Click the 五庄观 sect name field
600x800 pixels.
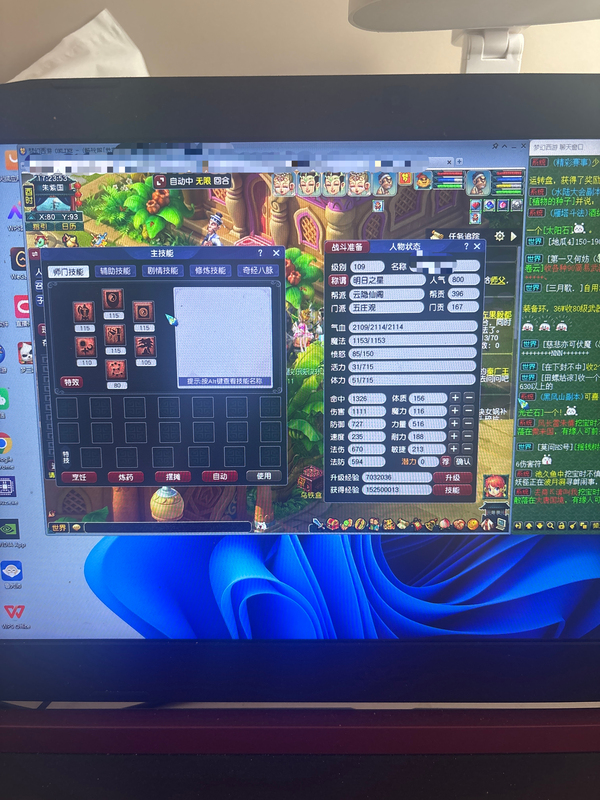[387, 308]
